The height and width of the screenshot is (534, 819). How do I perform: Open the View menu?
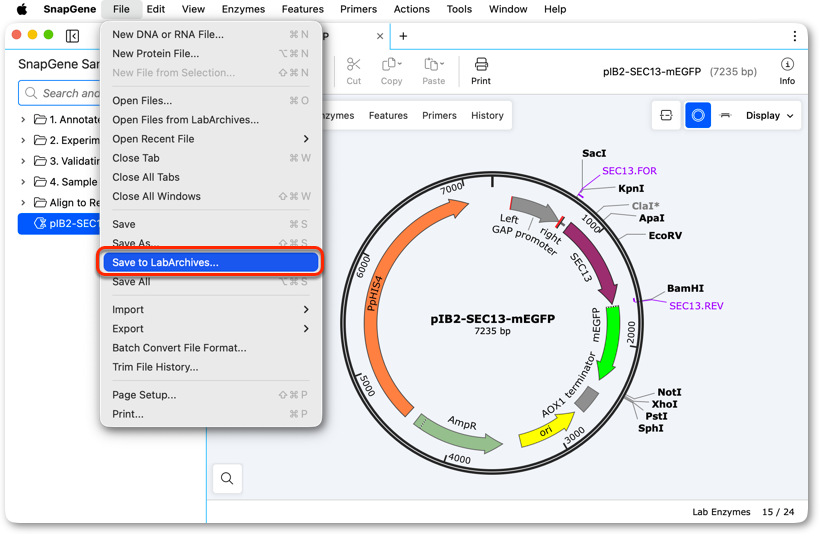(x=193, y=9)
